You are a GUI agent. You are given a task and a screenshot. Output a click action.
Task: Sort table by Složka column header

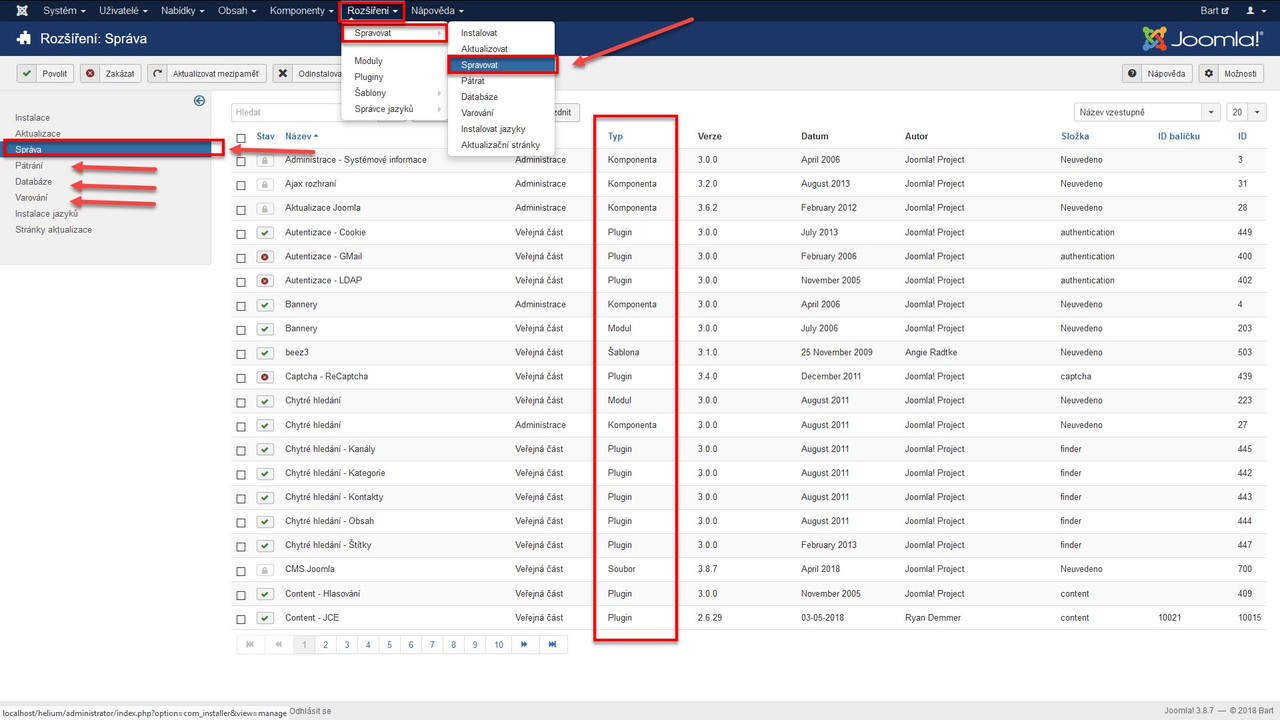coord(1075,136)
